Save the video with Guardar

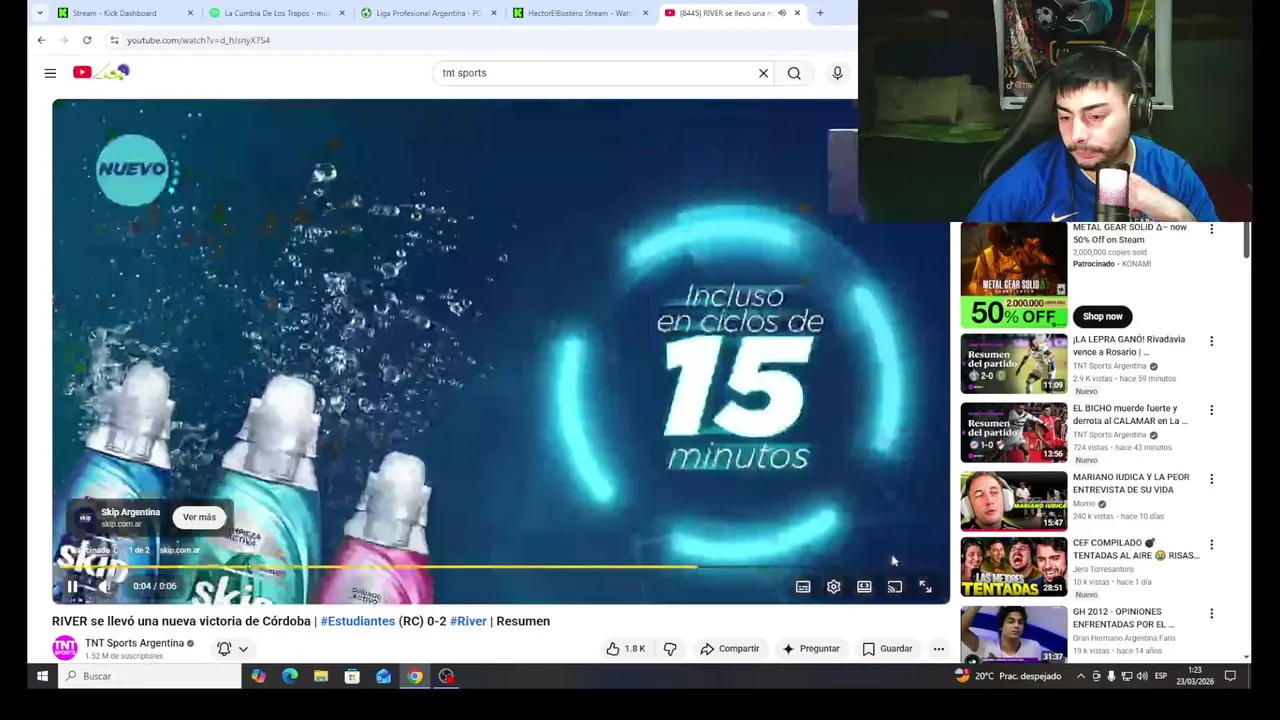point(887,649)
